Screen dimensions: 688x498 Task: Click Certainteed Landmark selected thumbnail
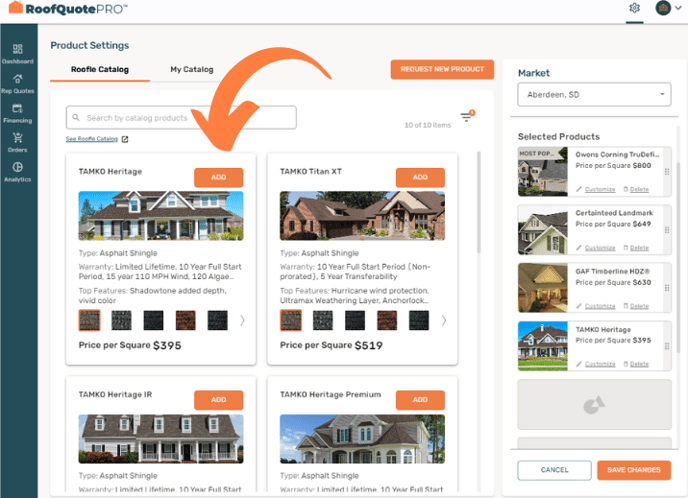tap(543, 230)
